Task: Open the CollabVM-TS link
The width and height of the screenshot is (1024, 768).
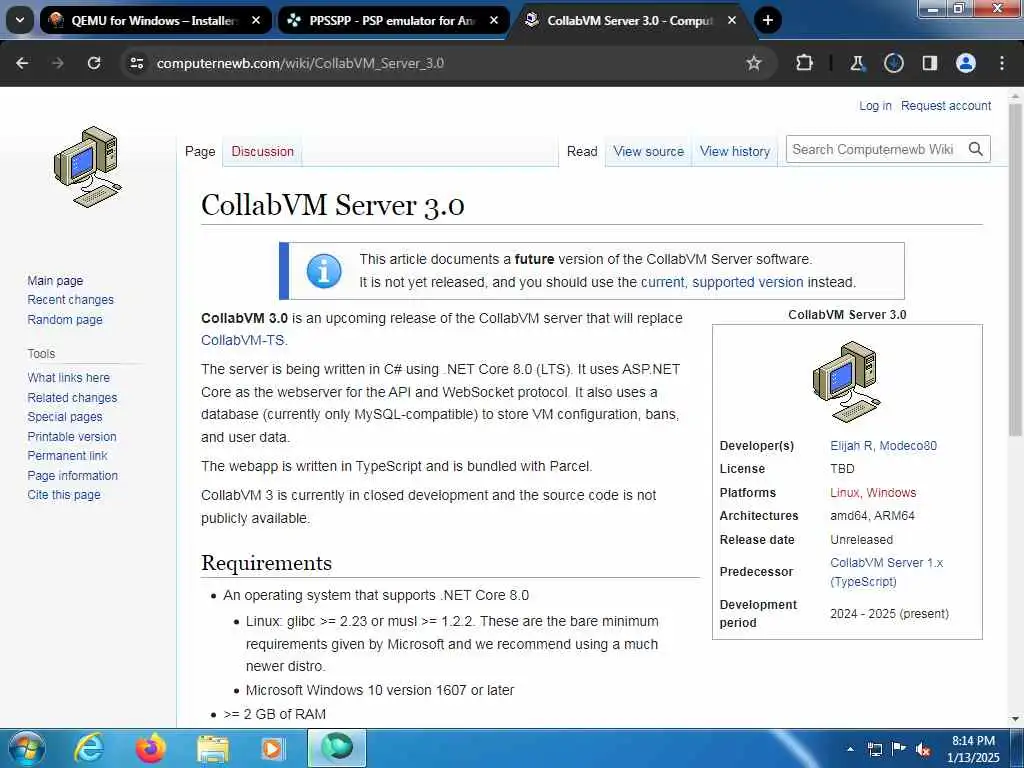Action: (x=244, y=340)
